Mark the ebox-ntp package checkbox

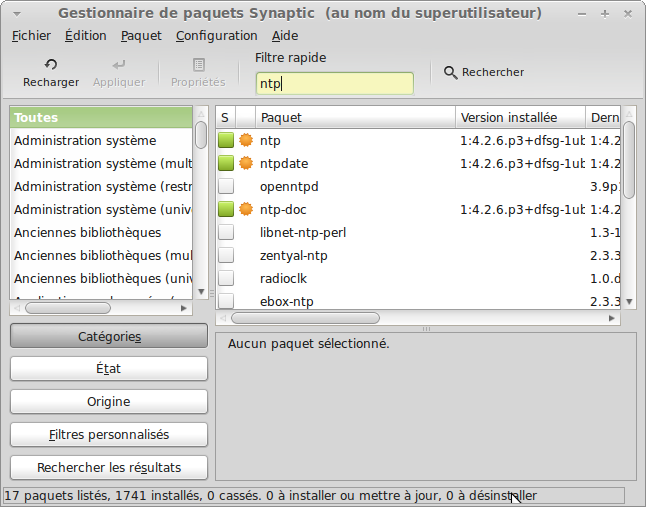coord(226,301)
